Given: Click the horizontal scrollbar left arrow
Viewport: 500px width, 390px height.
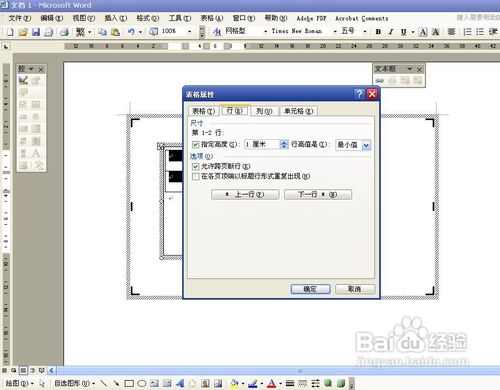Looking at the screenshot, I should point(52,370).
